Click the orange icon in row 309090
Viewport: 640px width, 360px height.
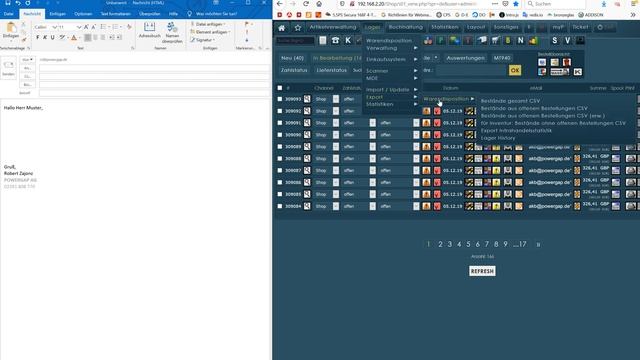pyautogui.click(x=427, y=135)
